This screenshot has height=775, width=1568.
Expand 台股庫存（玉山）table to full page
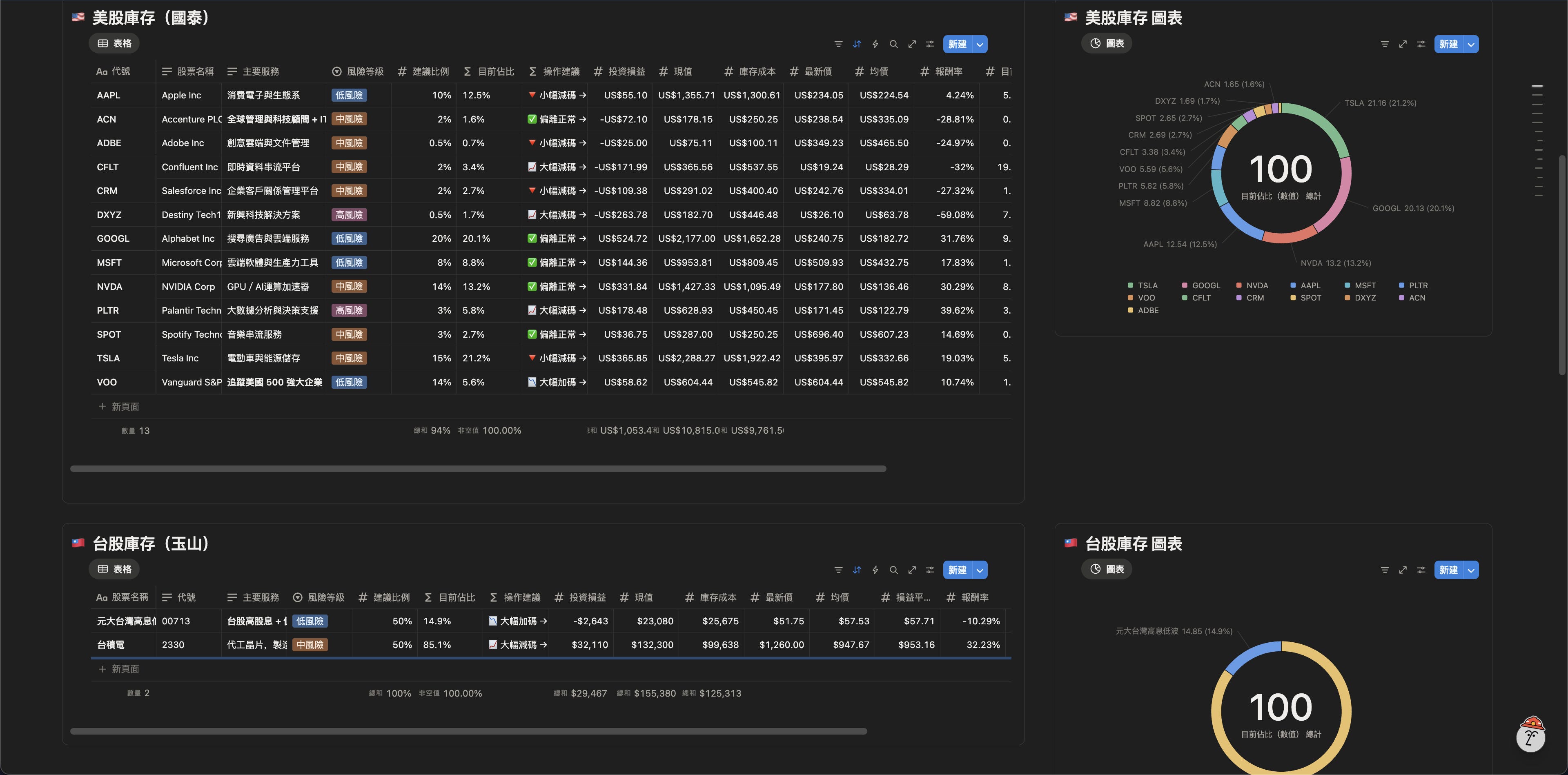[911, 570]
